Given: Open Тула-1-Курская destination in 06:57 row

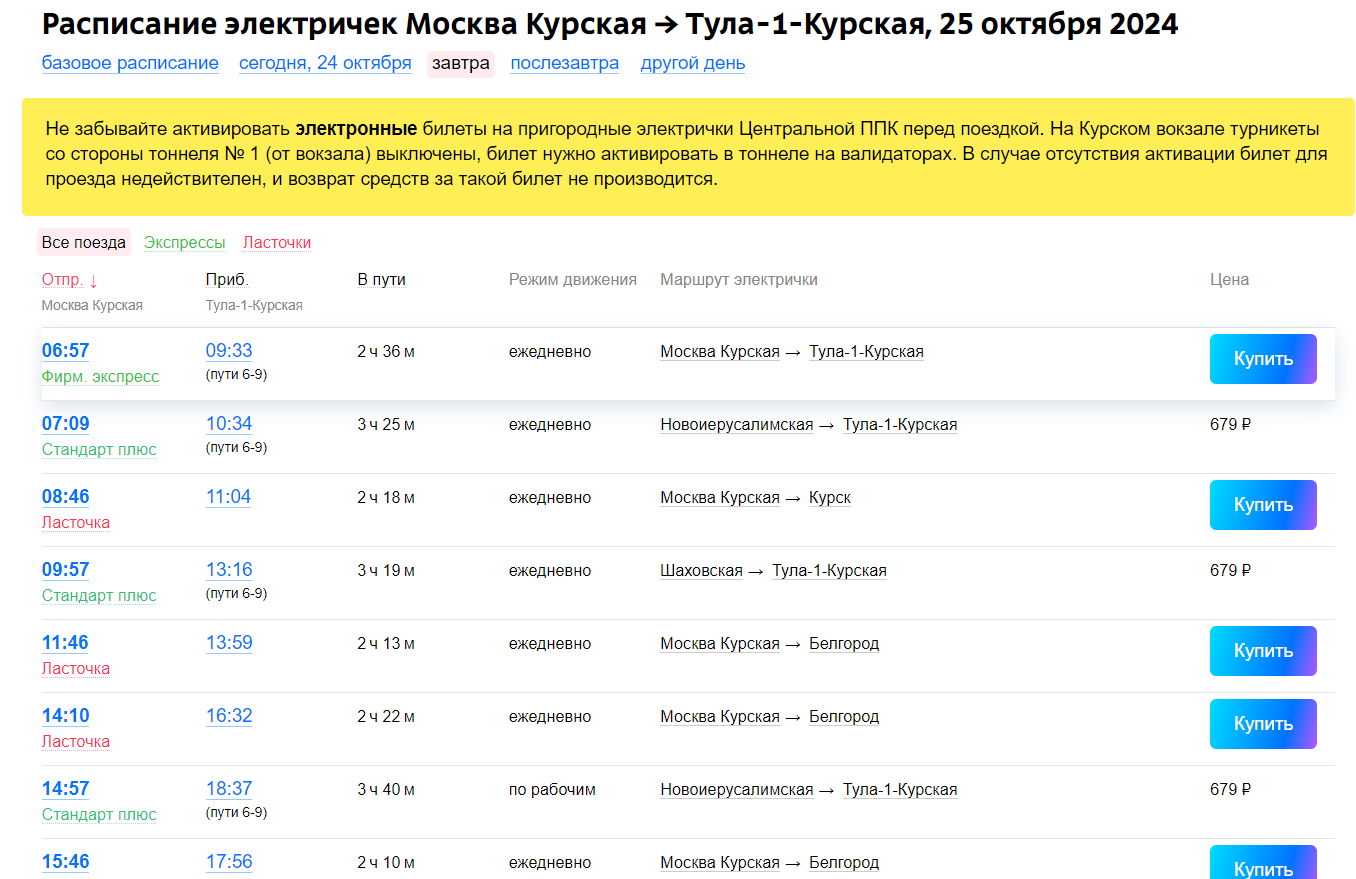Looking at the screenshot, I should [866, 352].
